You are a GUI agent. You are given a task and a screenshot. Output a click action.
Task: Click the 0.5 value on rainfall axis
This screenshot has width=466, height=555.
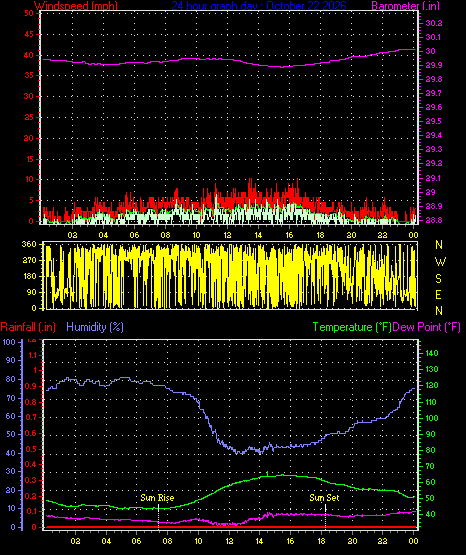(x=31, y=450)
